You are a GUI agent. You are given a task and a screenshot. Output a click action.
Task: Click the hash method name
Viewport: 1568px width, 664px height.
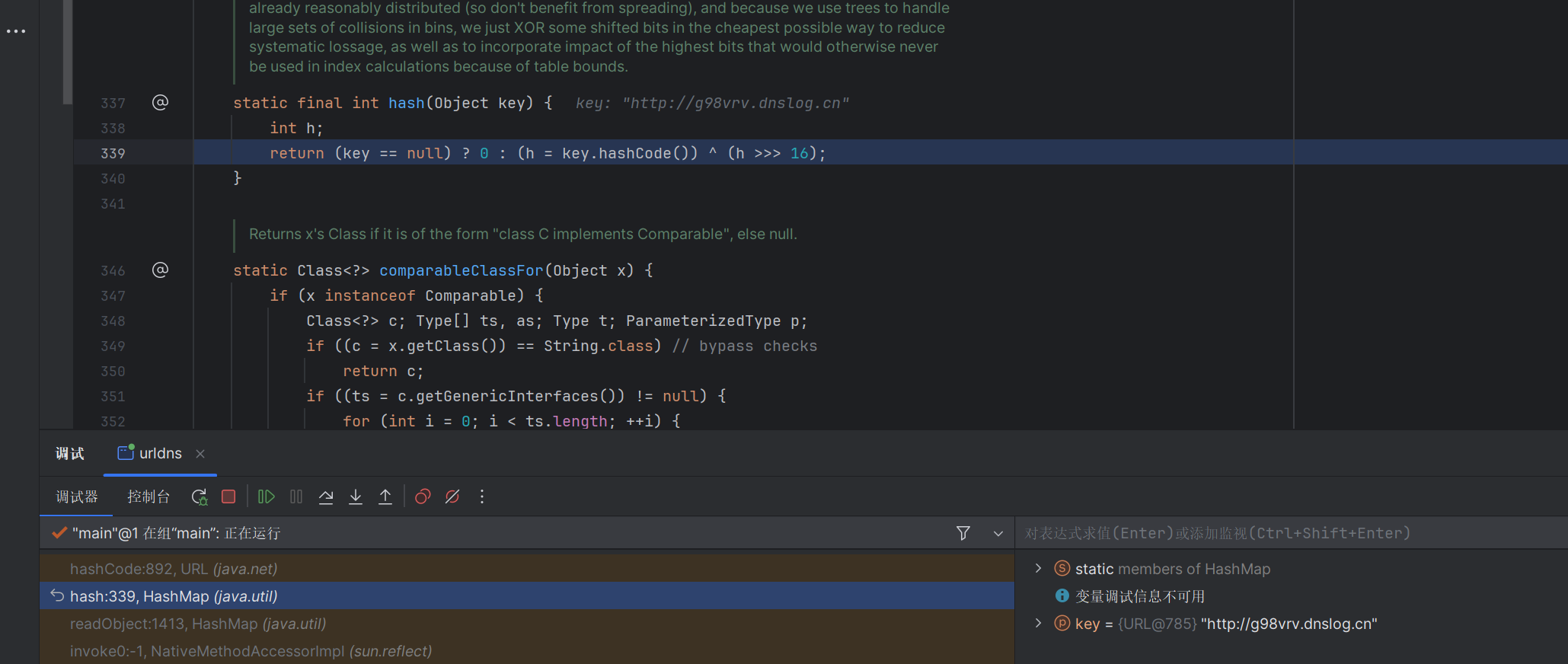(407, 103)
